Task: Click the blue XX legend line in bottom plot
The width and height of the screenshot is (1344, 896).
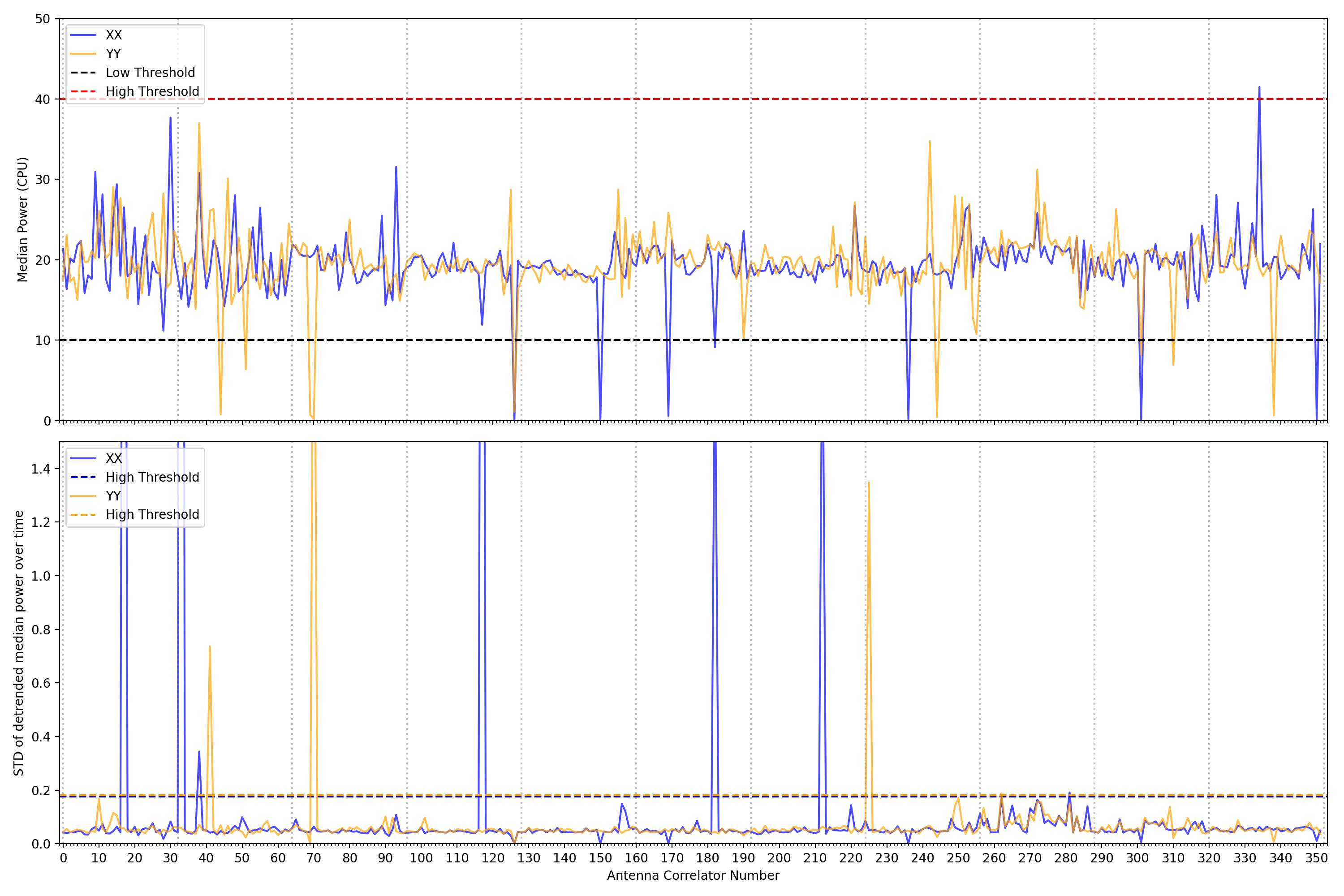Action: tap(83, 458)
